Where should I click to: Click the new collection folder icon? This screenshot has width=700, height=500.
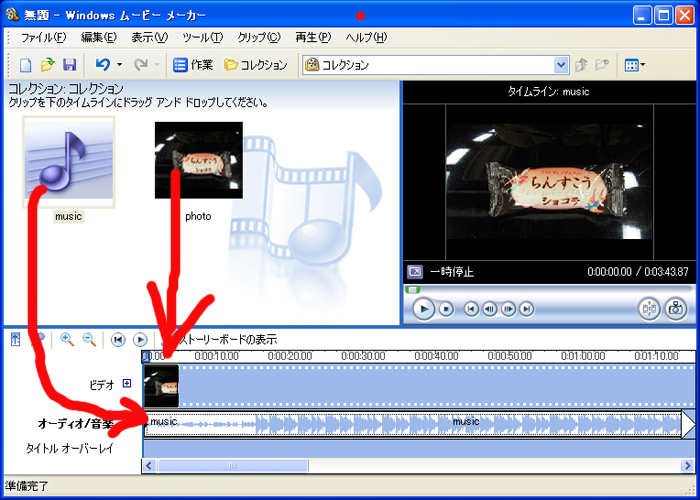tap(602, 65)
